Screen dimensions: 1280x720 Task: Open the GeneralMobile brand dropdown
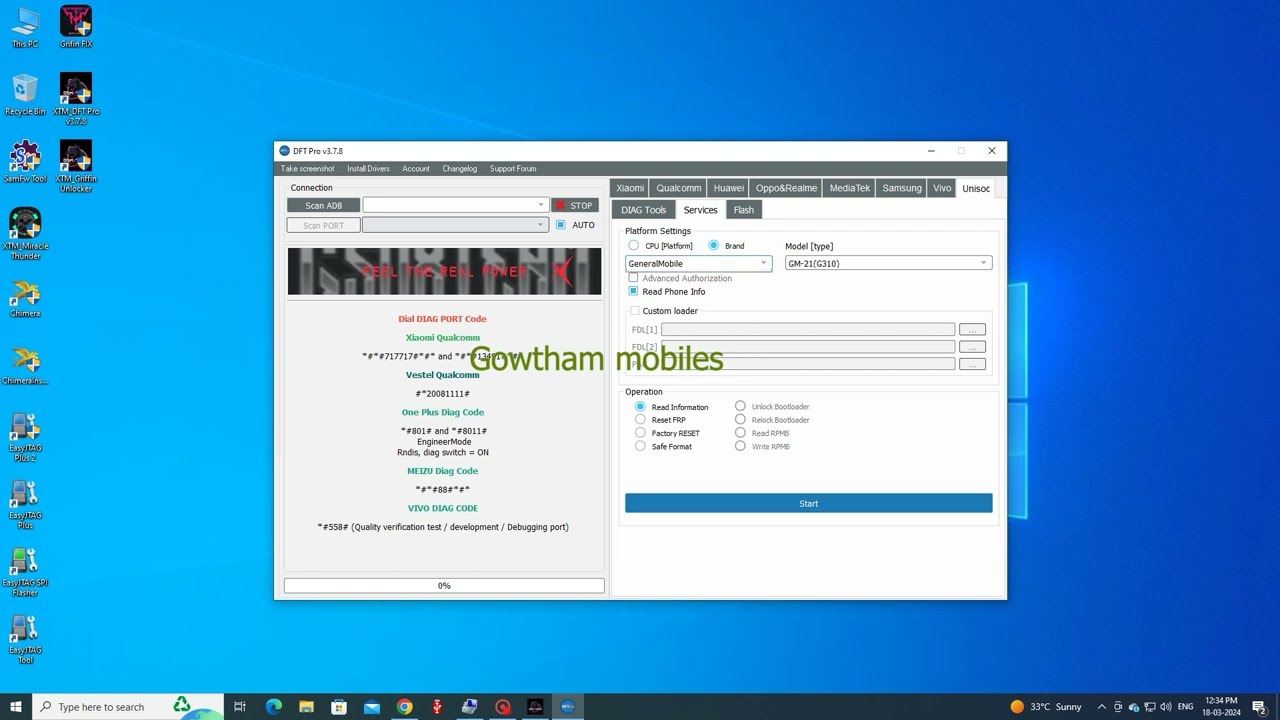(698, 264)
